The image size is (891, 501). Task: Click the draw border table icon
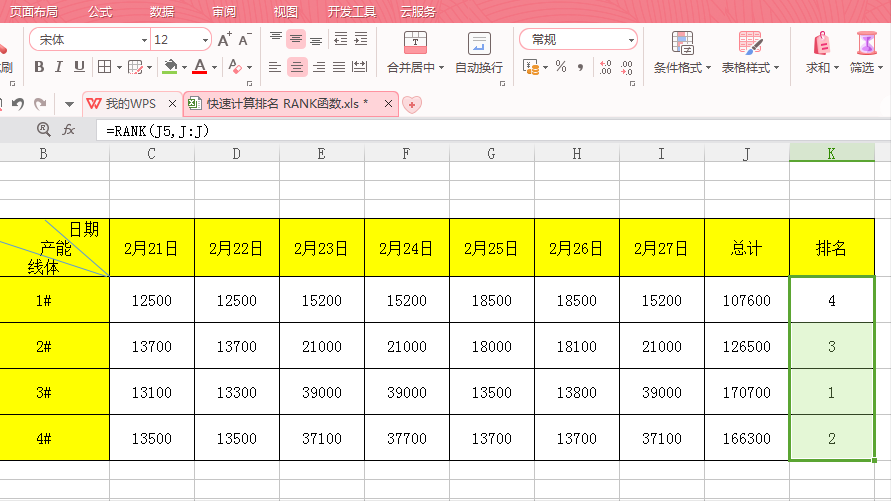click(x=135, y=67)
